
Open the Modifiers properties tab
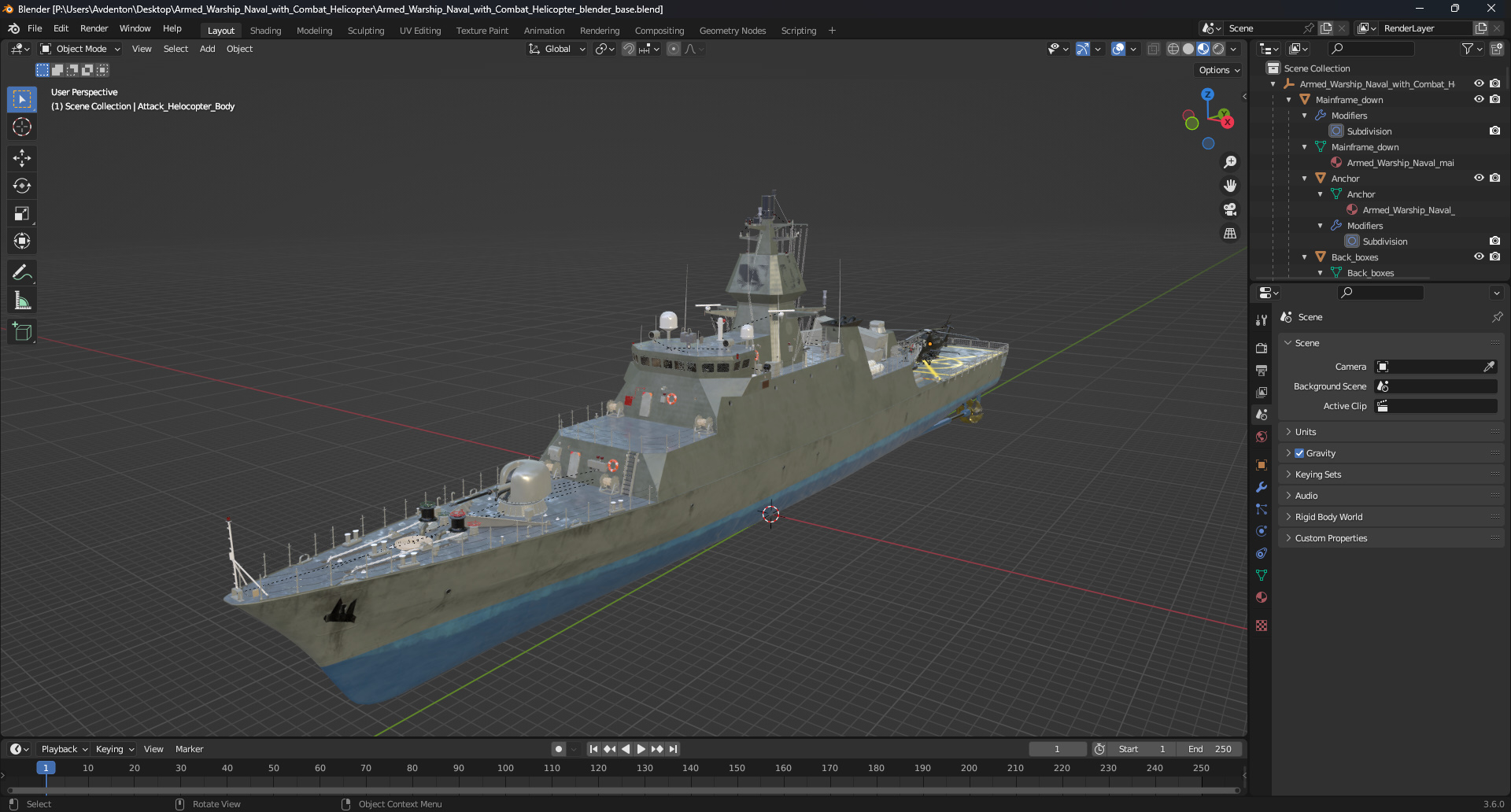point(1262,487)
